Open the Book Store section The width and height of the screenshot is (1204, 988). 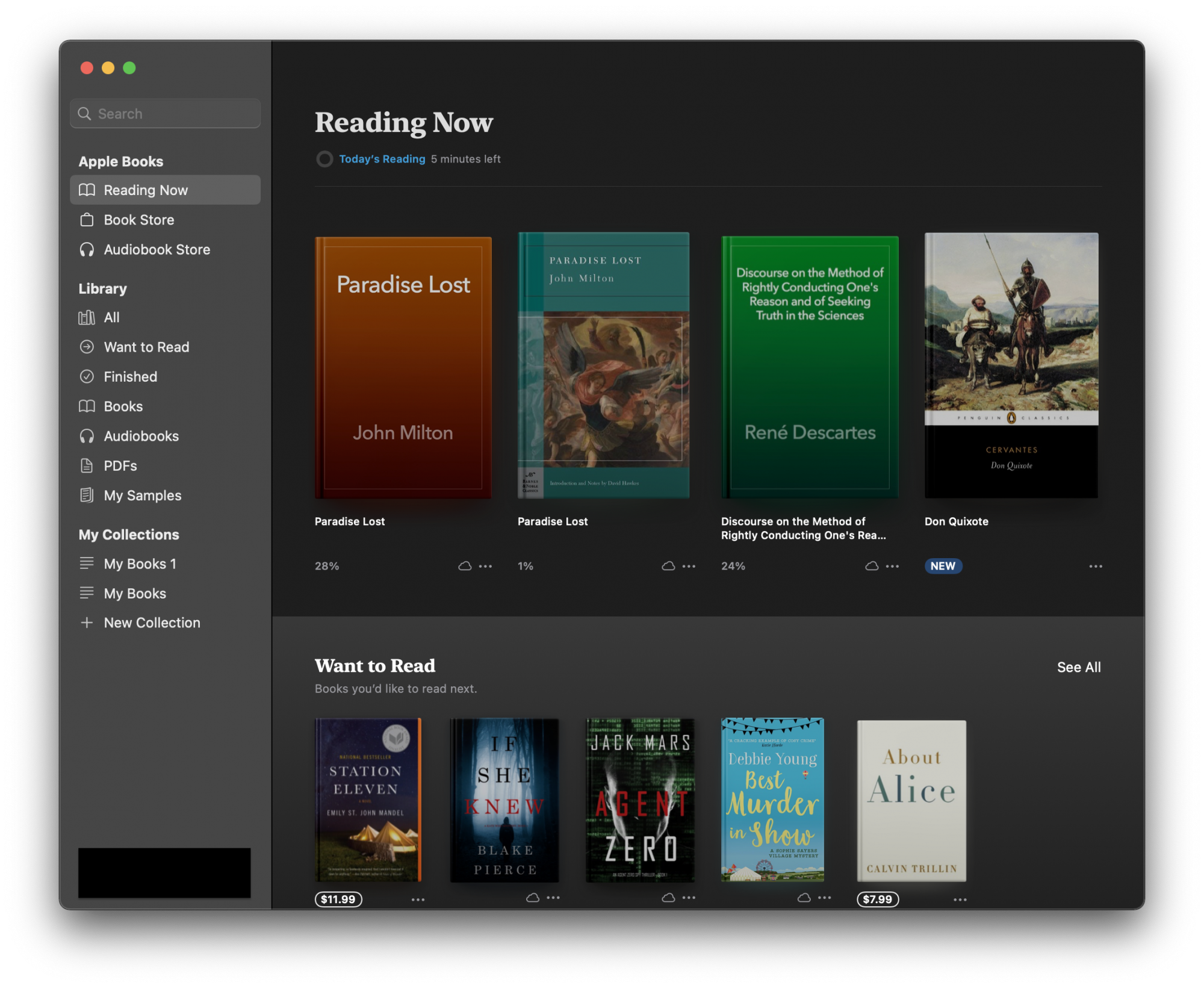tap(165, 220)
